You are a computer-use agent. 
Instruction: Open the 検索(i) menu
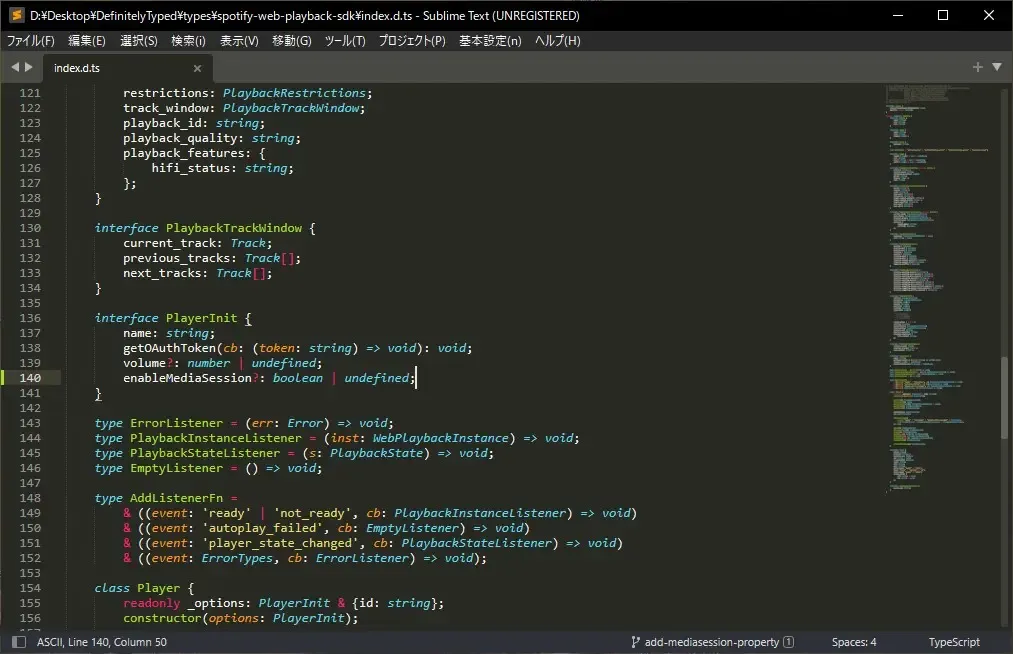tap(188, 41)
